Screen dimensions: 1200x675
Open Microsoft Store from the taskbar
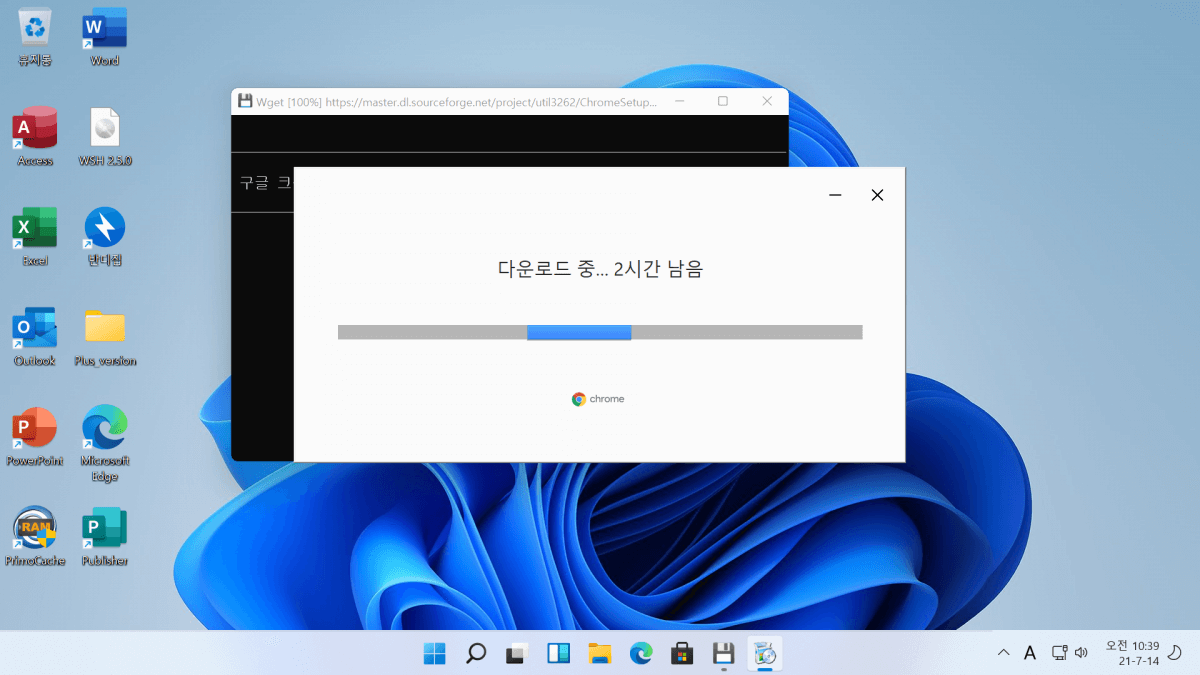682,654
